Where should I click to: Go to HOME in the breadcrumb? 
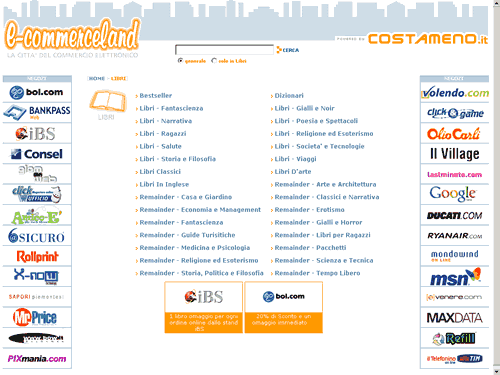click(97, 78)
